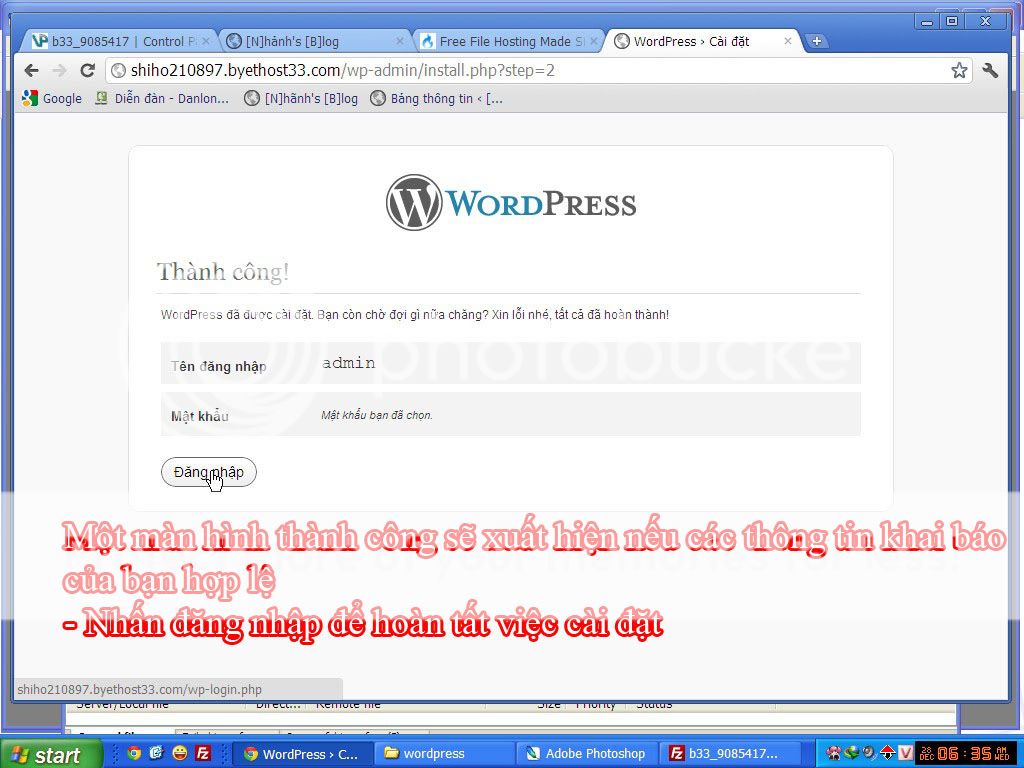Screen dimensions: 1024x768
Task: Switch to b33_9085417 FileZilla taskbar button
Action: point(729,754)
